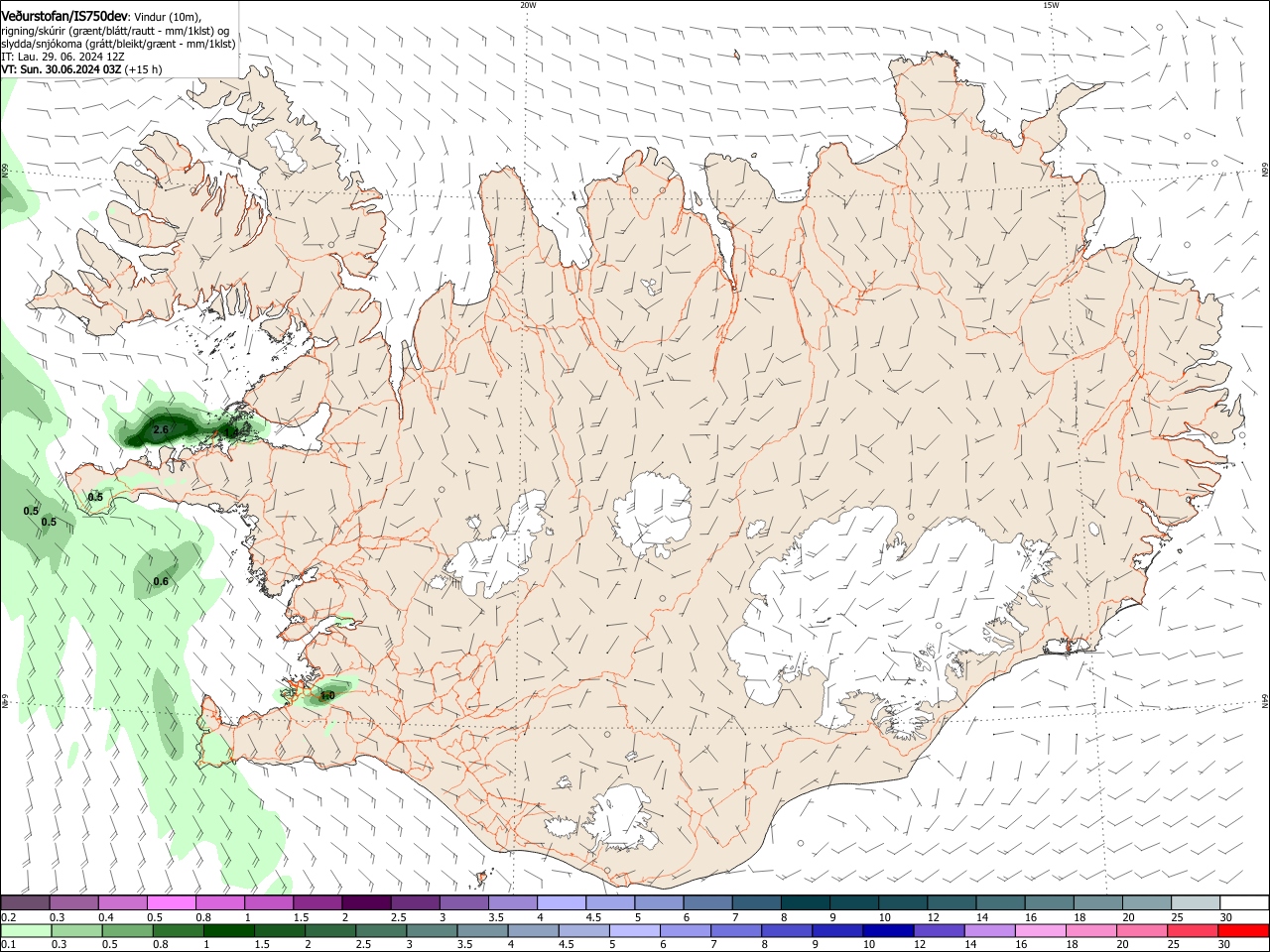Click the Veðurstofan/IS750dev title text
This screenshot has width=1270, height=952.
click(64, 16)
